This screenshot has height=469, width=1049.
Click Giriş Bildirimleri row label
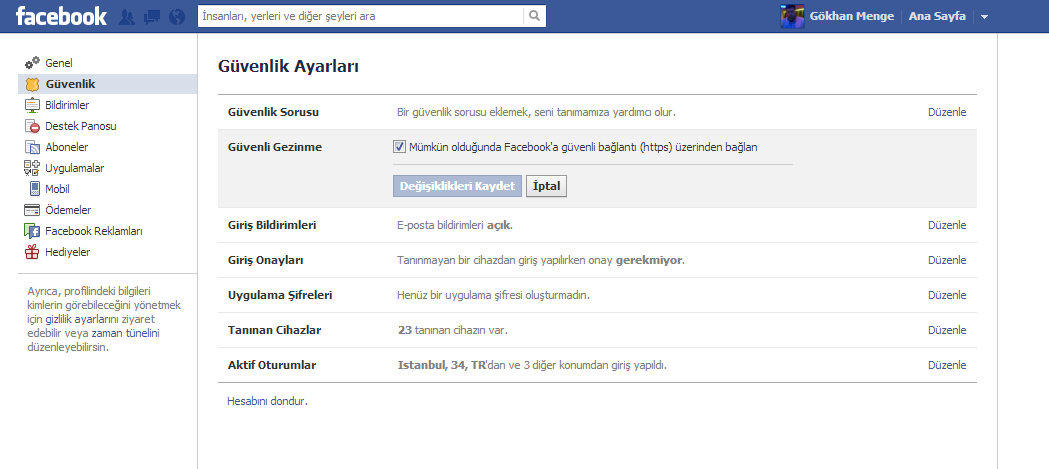tap(272, 225)
